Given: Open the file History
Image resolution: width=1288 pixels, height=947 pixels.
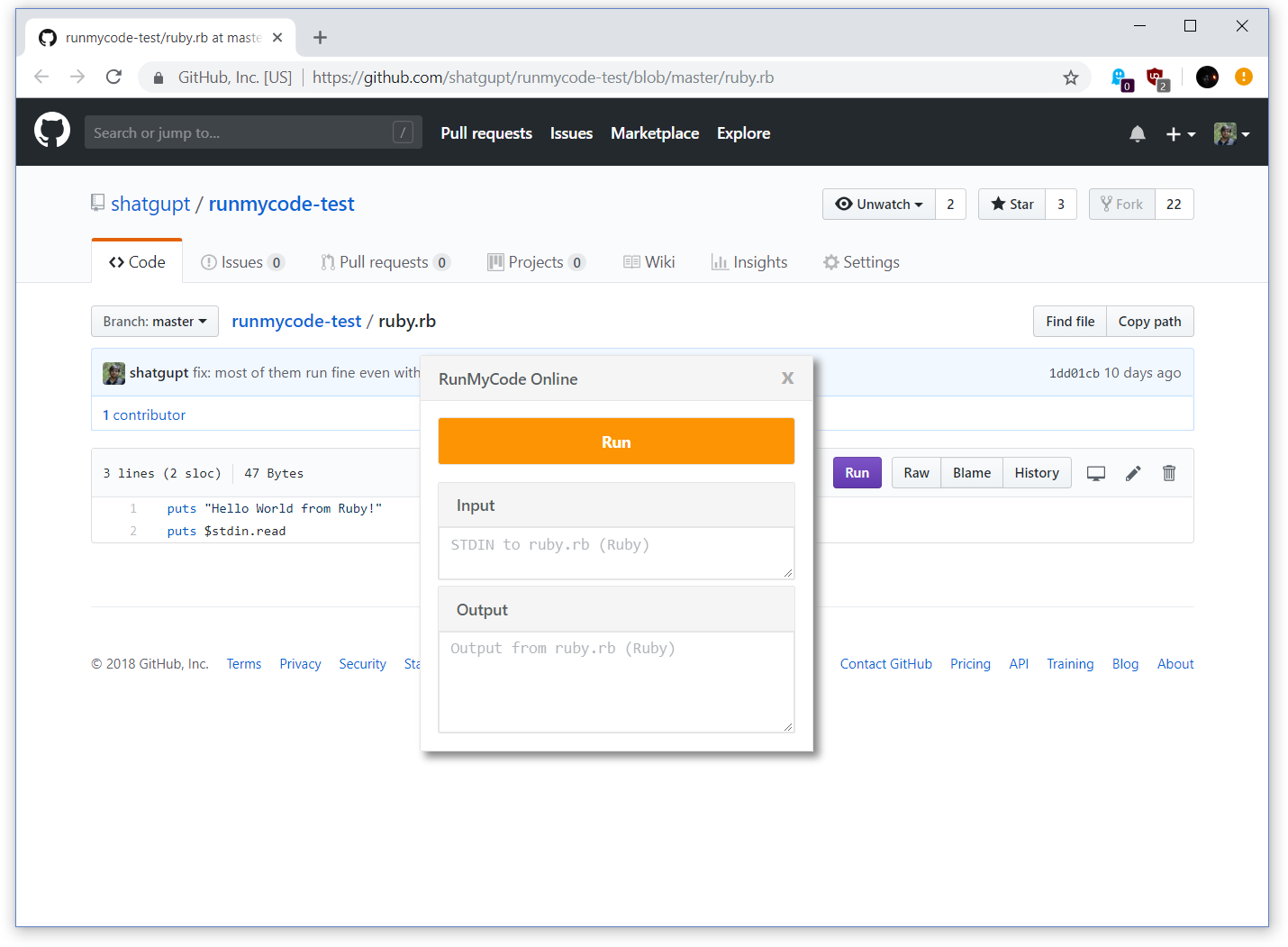Looking at the screenshot, I should click(x=1037, y=473).
